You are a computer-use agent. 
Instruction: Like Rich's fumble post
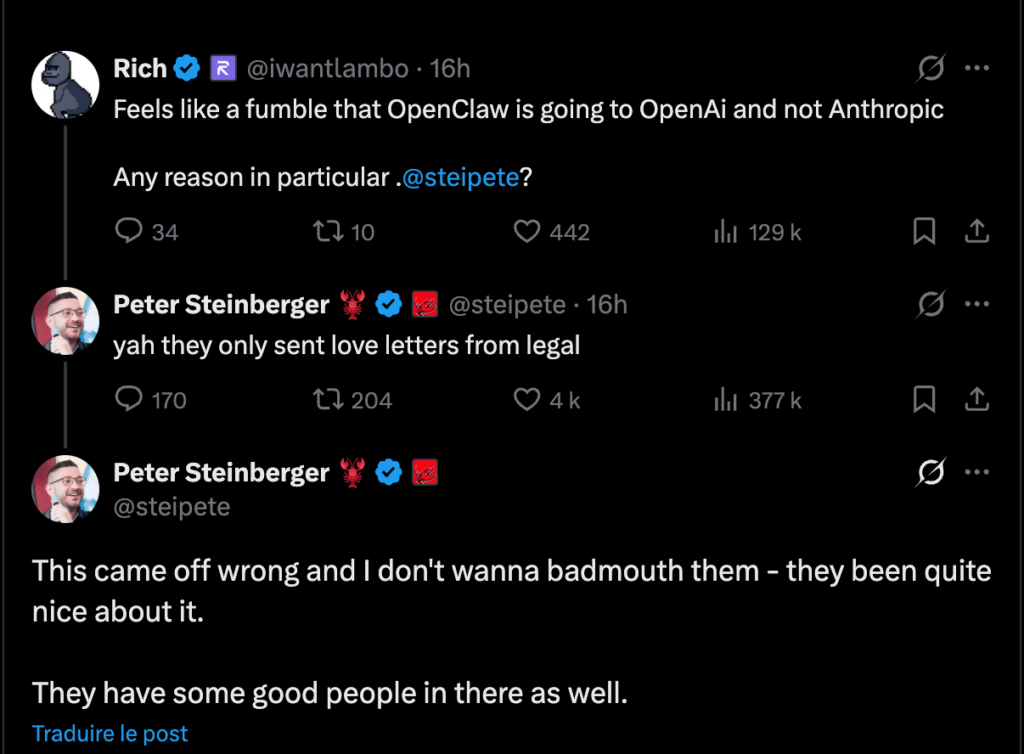point(527,231)
